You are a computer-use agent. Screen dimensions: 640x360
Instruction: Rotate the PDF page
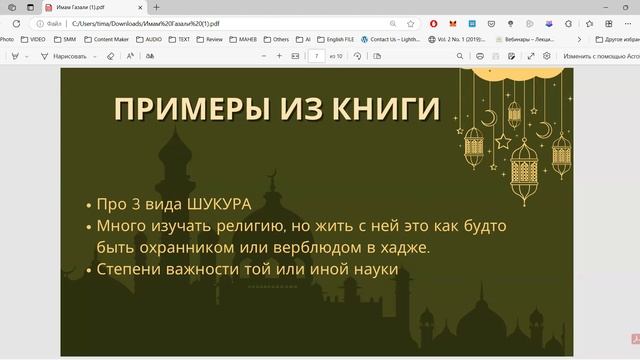357,56
